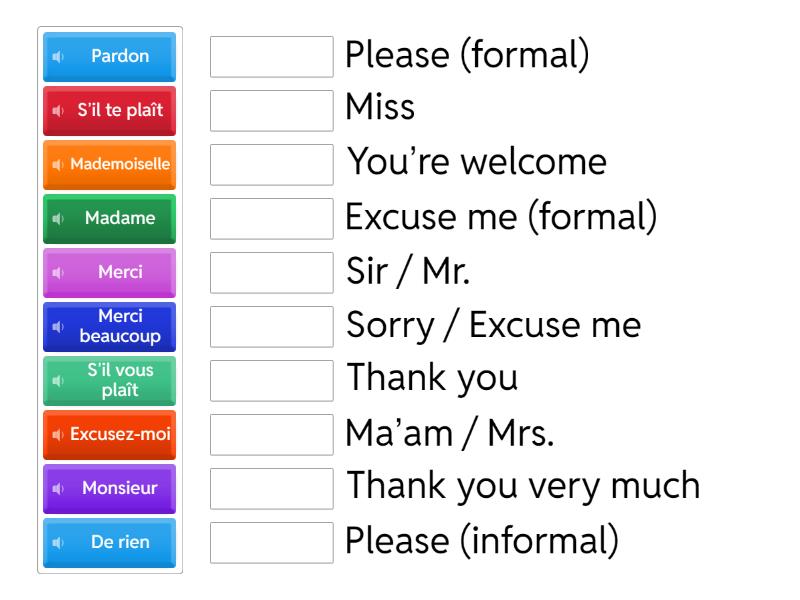Play audio for Merci beaucoup tile

pos(58,327)
